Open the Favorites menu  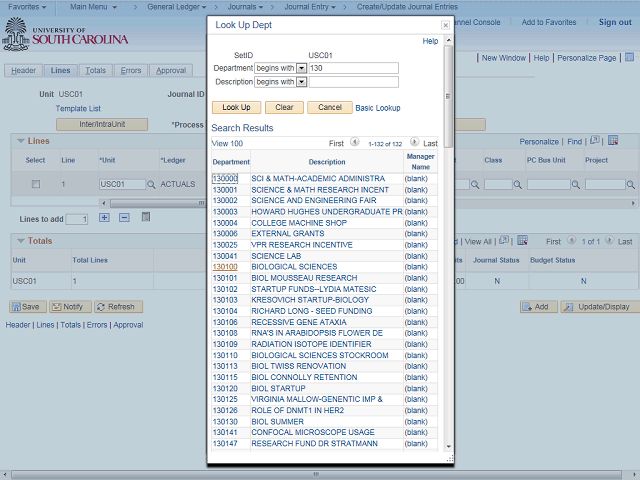(x=27, y=7)
